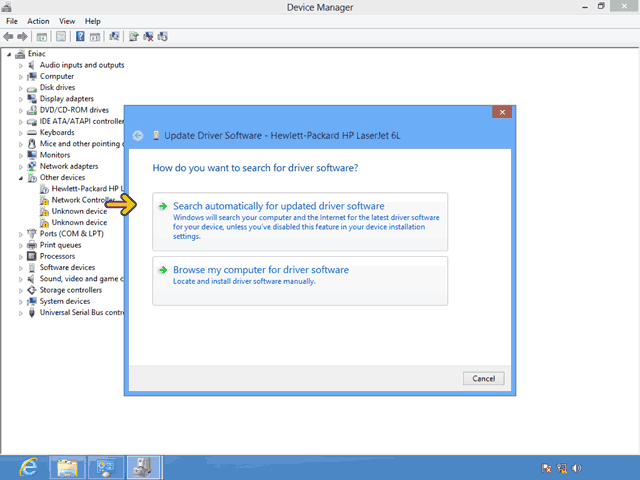The height and width of the screenshot is (480, 640).
Task: Expand the Print queues category
Action: 21,245
